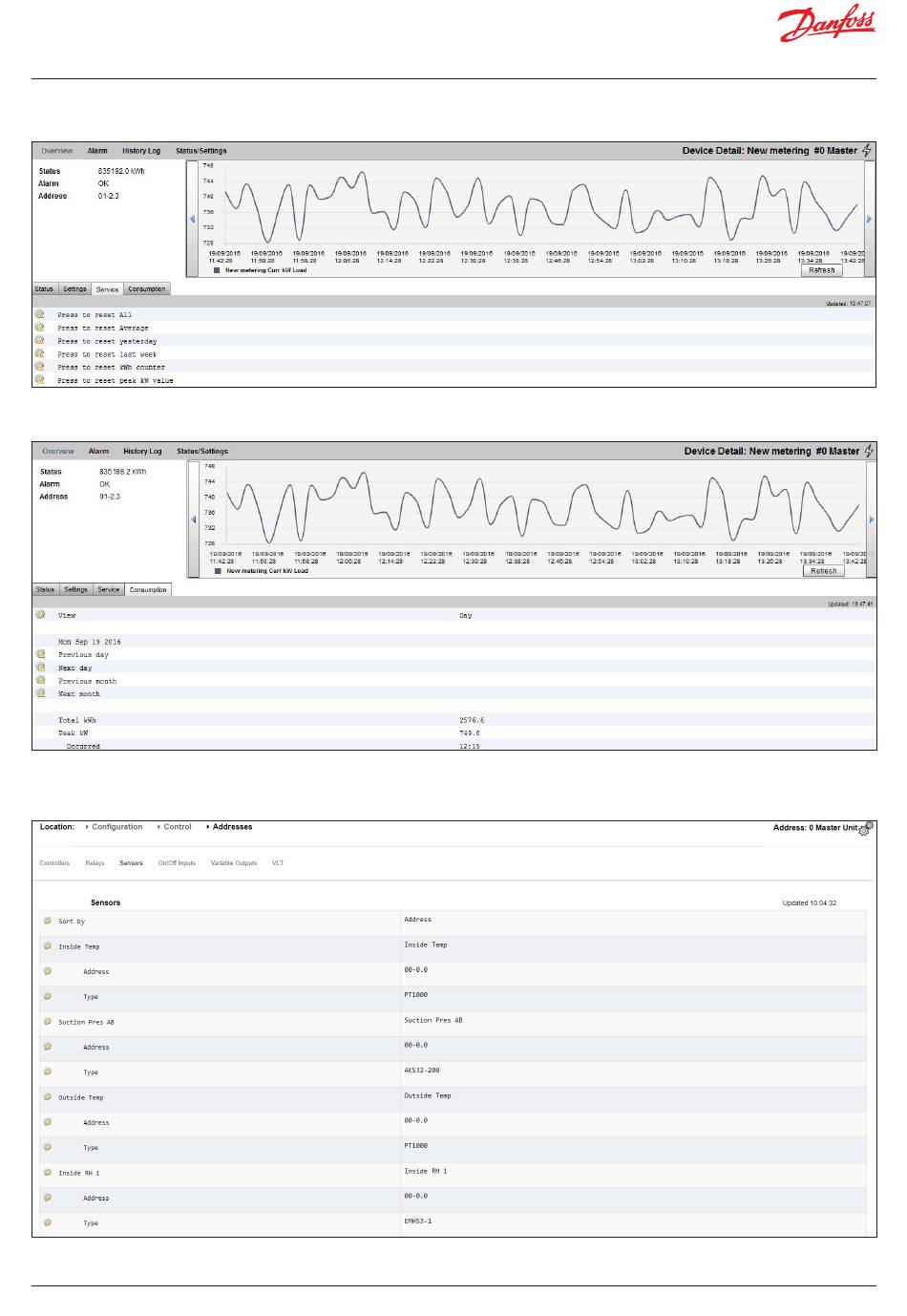Click the edit icon on the Inside RH 1 row
Screen dimensions: 907x1316
click(x=47, y=1172)
